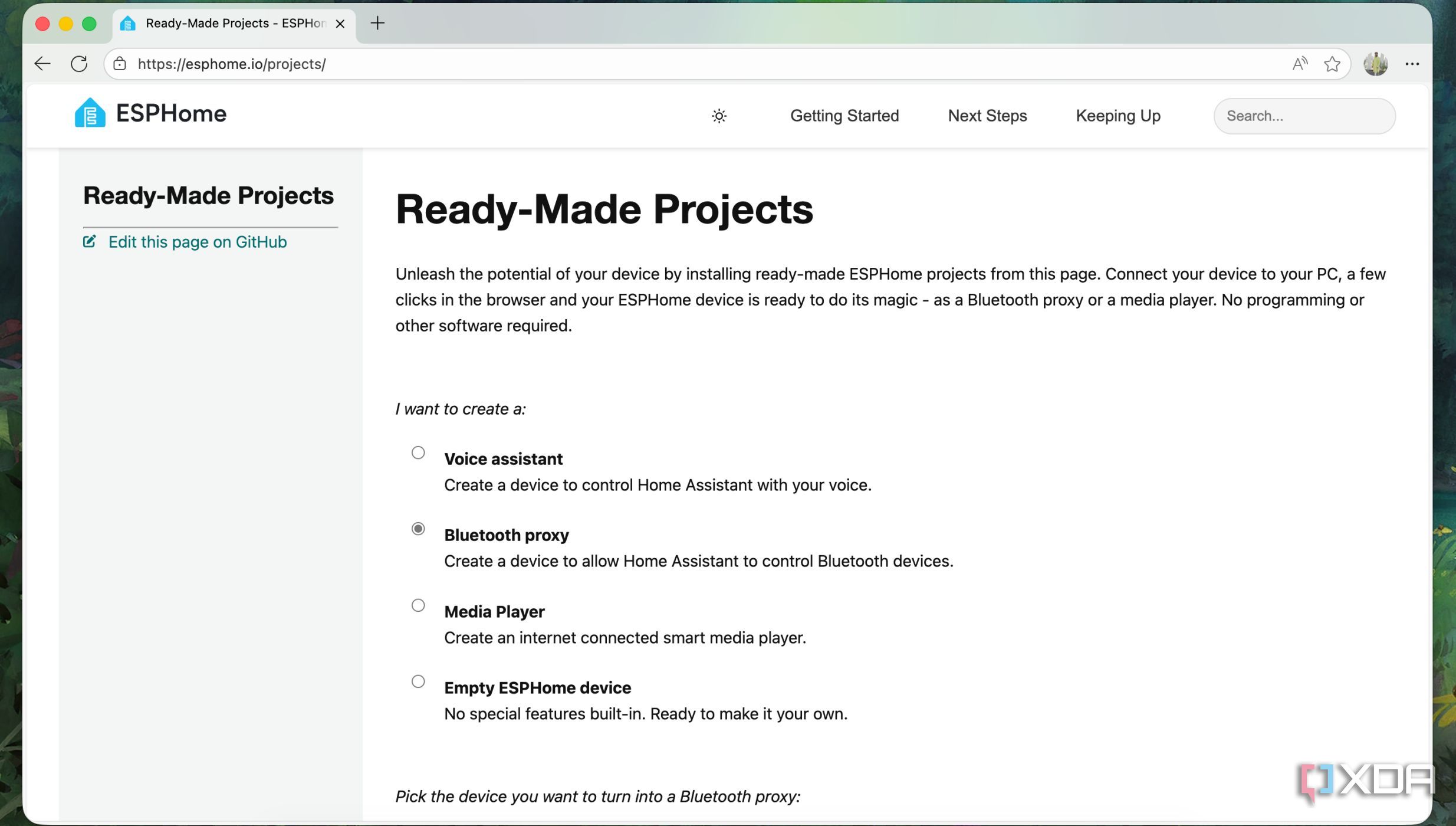Screen dimensions: 1456x826
Task: Select the Media Player radio button
Action: coord(418,605)
